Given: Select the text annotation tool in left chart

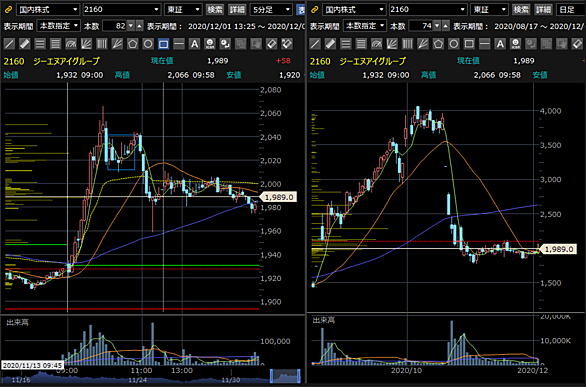Looking at the screenshot, I should (194, 44).
